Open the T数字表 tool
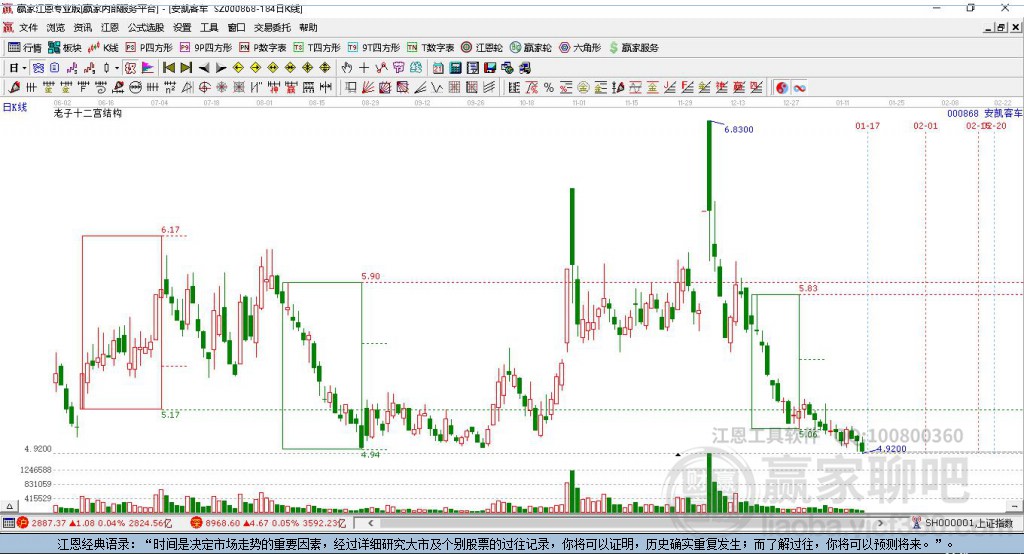This screenshot has height=554, width=1024. (x=430, y=48)
